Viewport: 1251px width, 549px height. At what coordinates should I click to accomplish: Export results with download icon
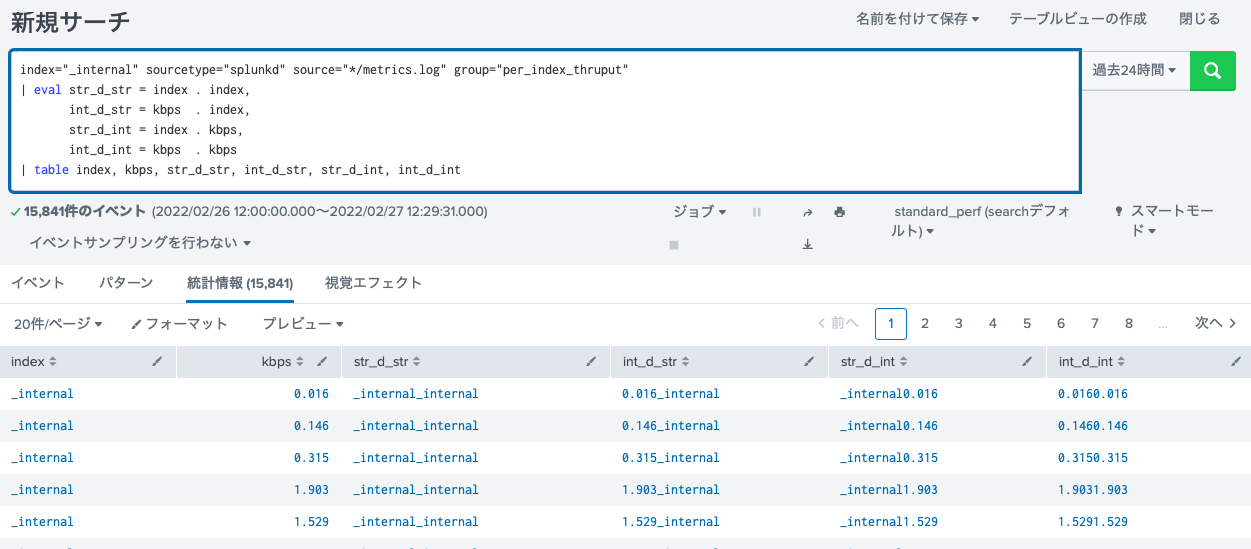coord(807,244)
